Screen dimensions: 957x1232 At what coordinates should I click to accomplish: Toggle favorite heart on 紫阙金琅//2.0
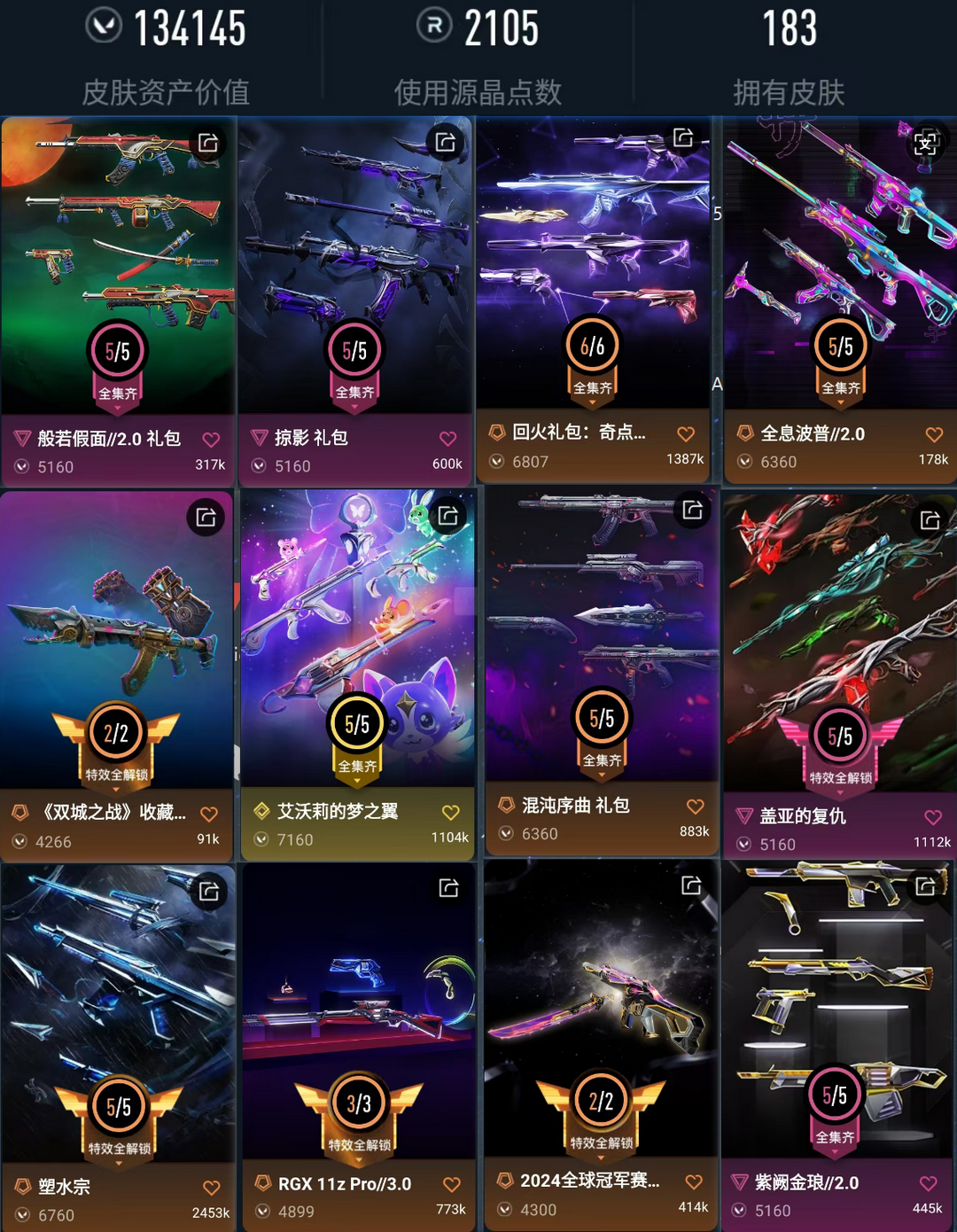pyautogui.click(x=928, y=1183)
